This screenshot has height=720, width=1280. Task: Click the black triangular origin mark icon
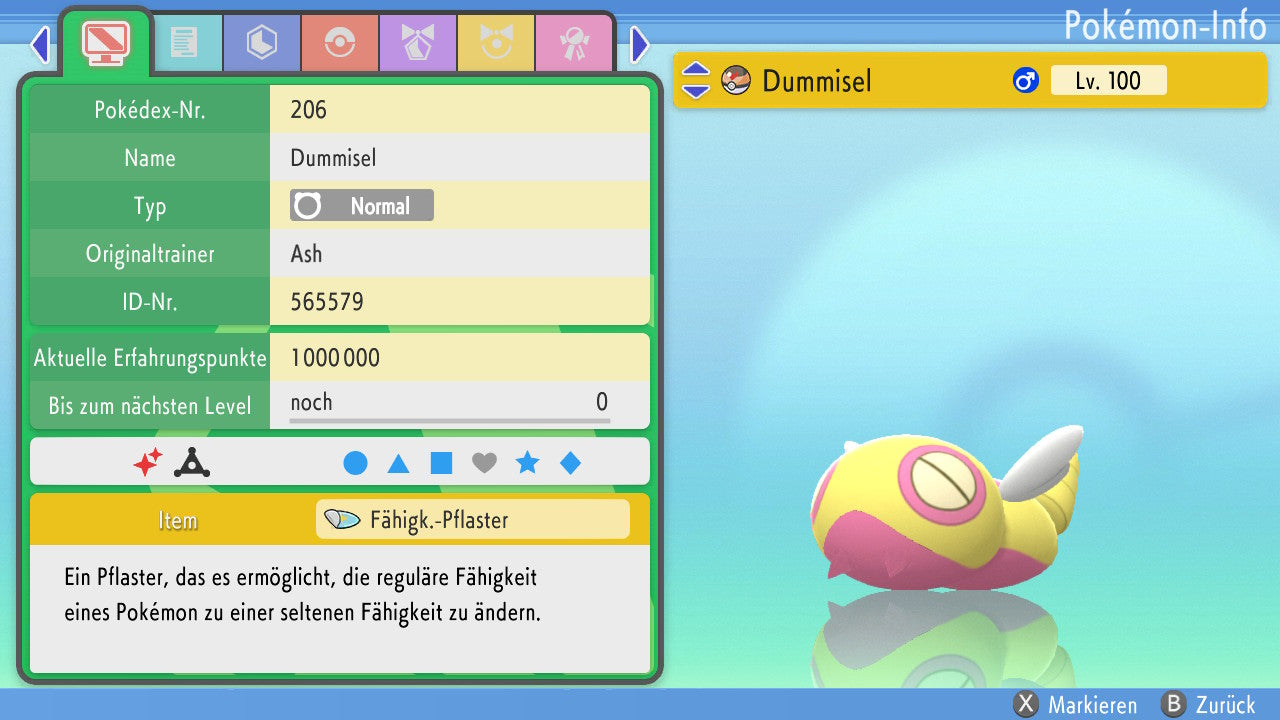(191, 462)
